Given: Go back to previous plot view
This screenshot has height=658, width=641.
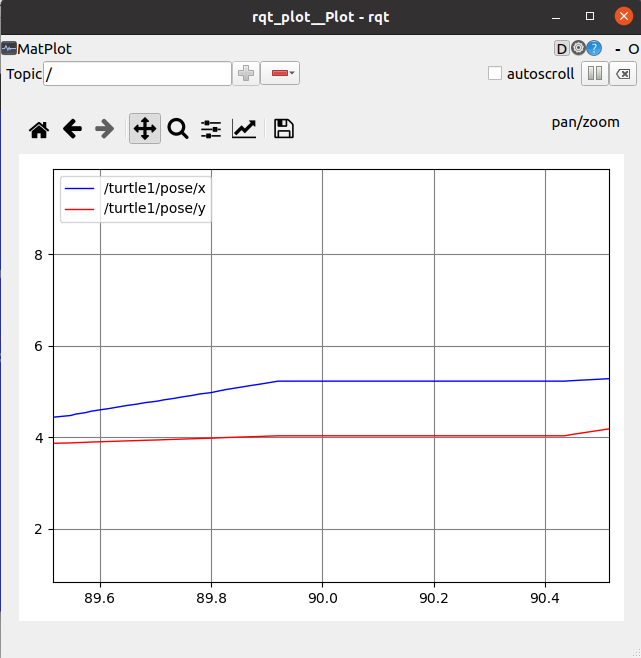Looking at the screenshot, I should (72, 129).
